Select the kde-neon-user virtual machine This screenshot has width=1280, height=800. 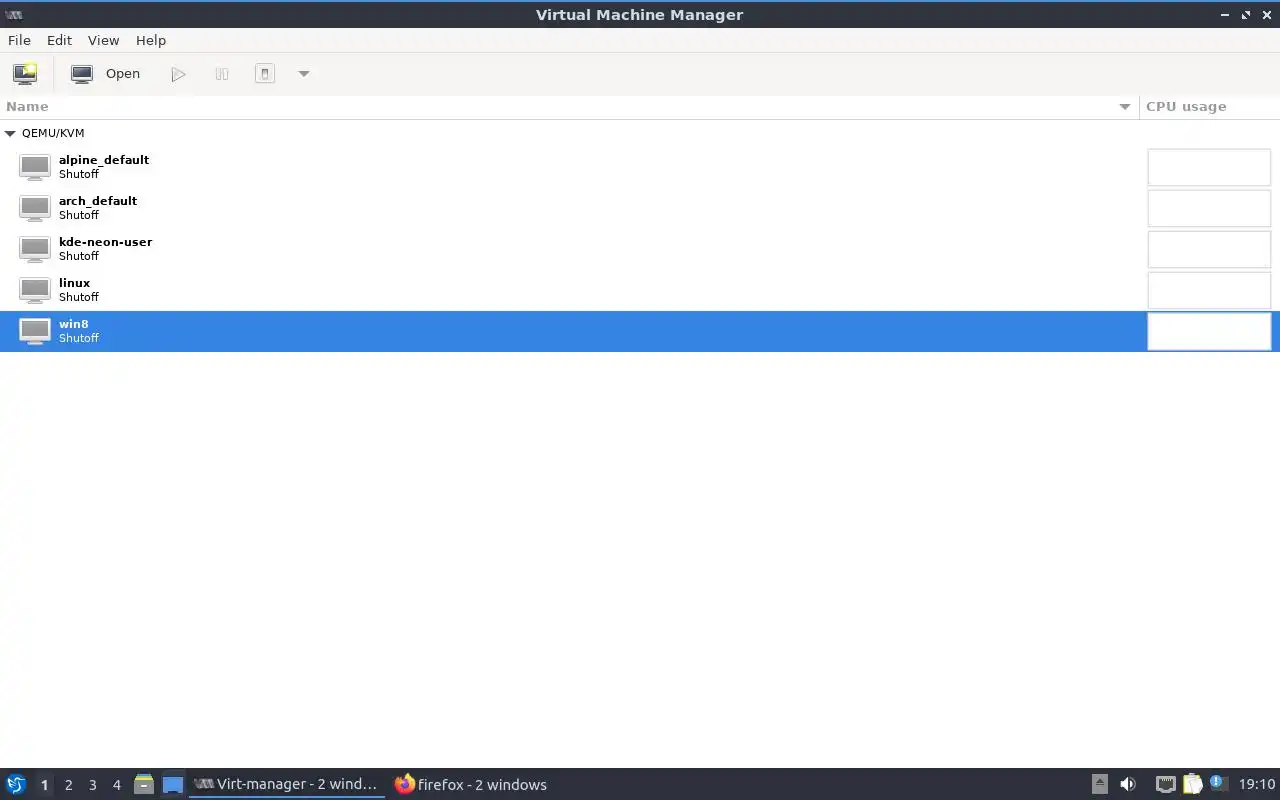pyautogui.click(x=640, y=249)
